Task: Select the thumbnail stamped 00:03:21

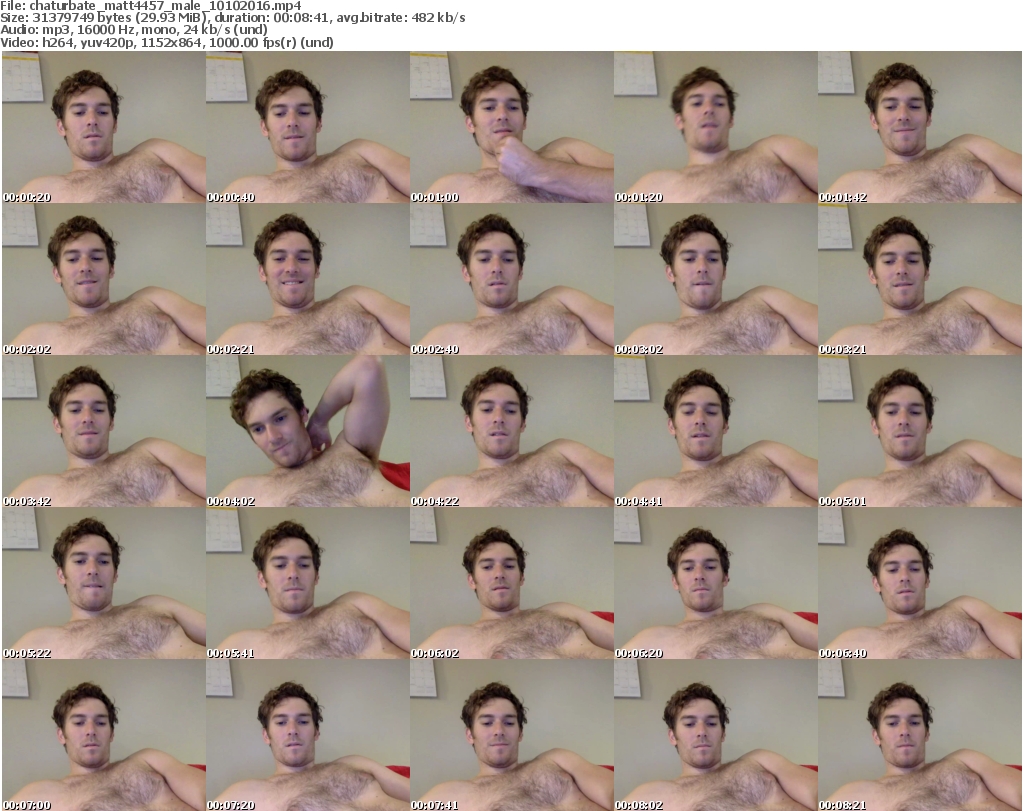Action: coord(920,279)
